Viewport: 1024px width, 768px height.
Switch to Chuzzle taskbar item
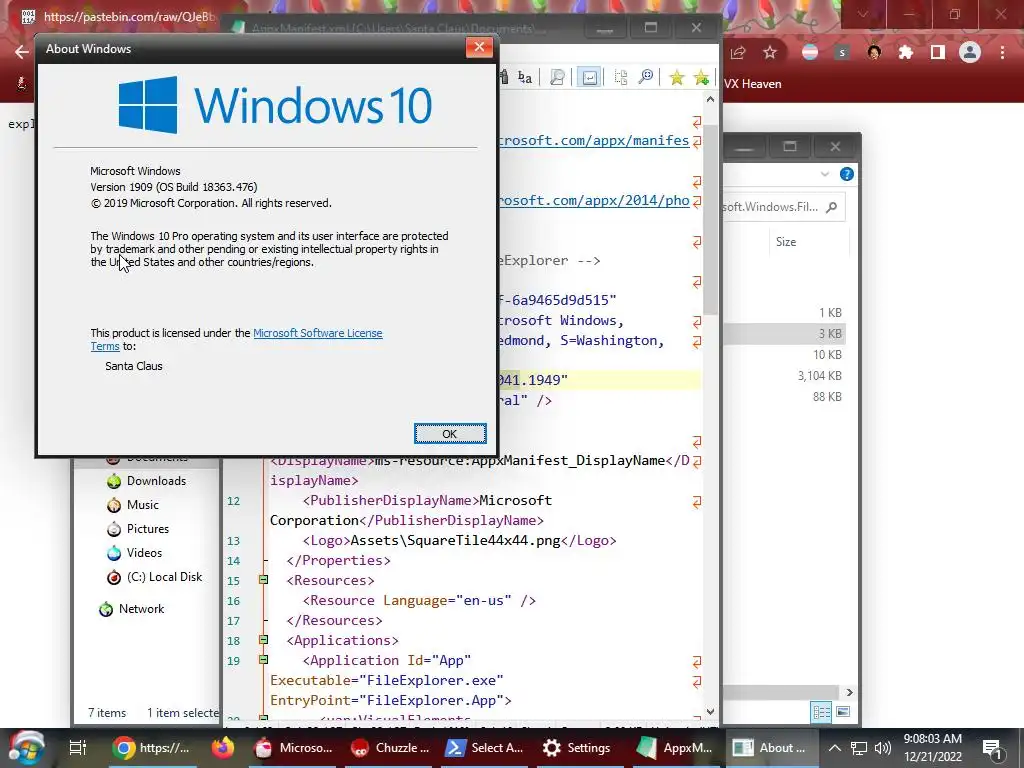(390, 748)
